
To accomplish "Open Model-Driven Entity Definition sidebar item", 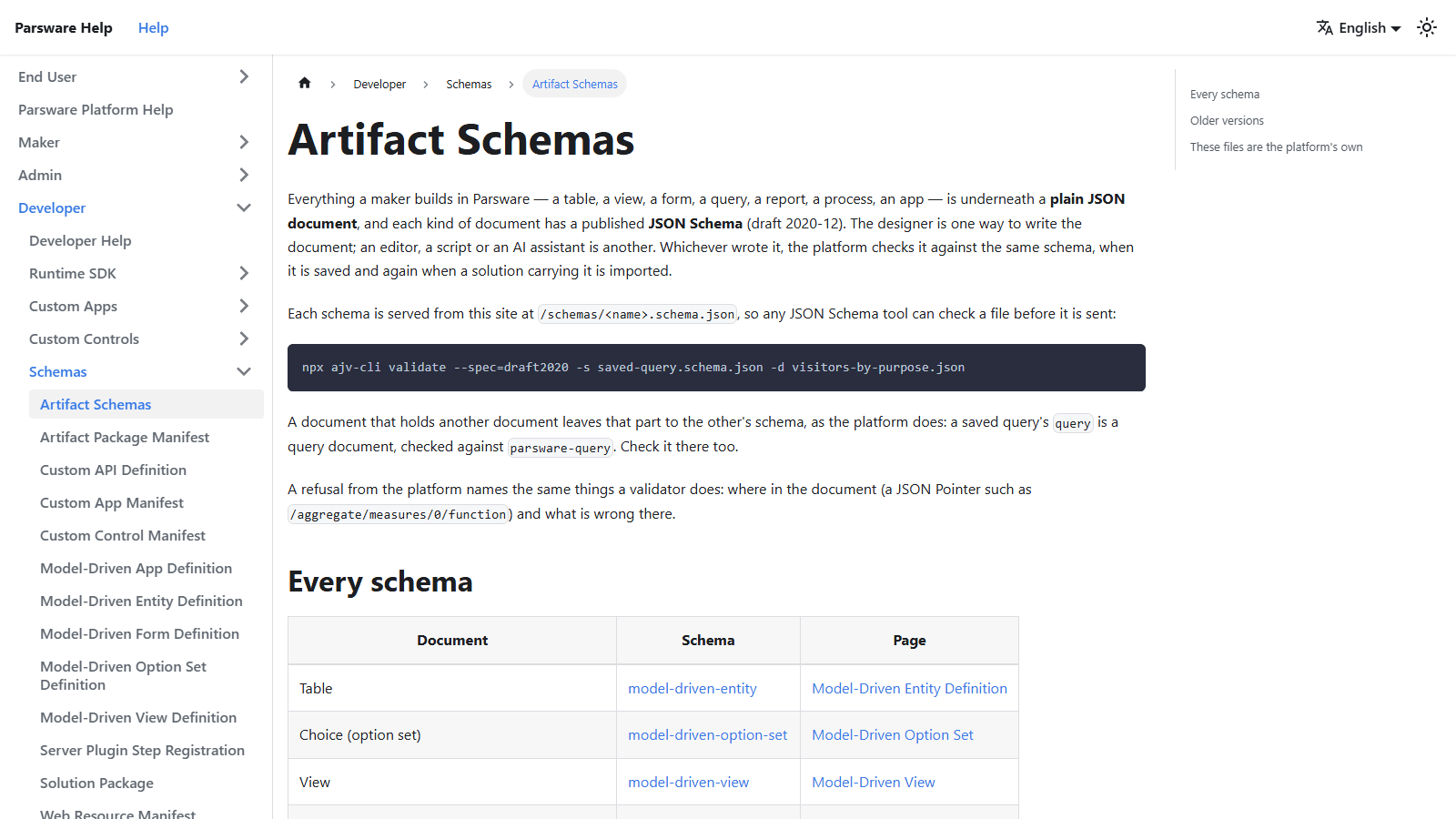I will (141, 601).
